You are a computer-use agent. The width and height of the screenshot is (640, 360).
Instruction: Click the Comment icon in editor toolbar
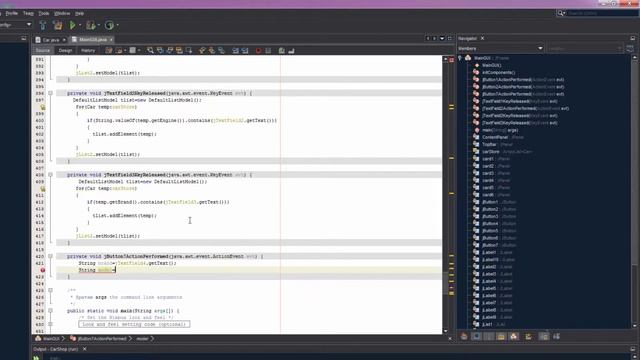[x=282, y=50]
